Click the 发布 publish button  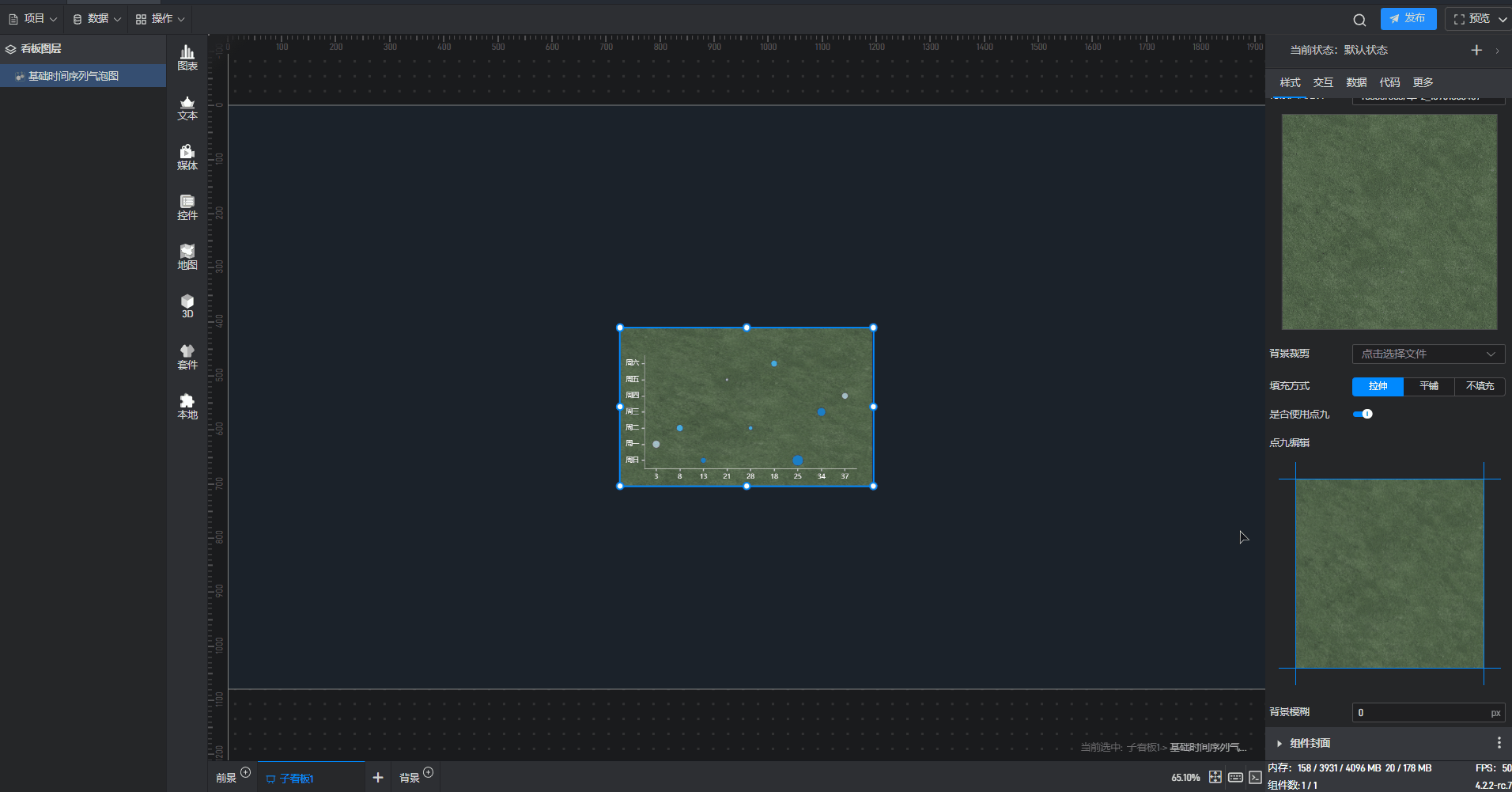click(1408, 19)
